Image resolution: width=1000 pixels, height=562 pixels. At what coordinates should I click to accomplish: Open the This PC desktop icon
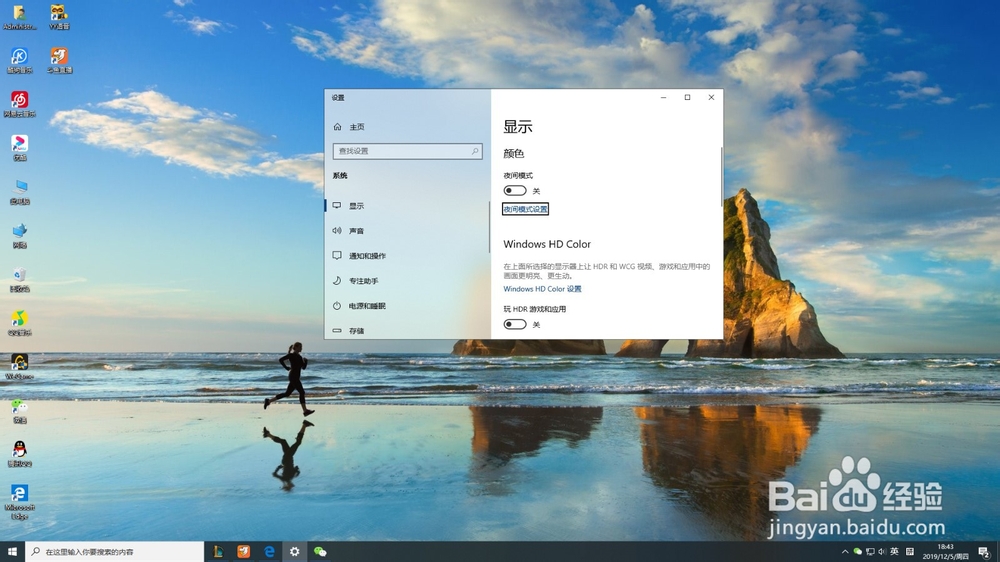19,192
